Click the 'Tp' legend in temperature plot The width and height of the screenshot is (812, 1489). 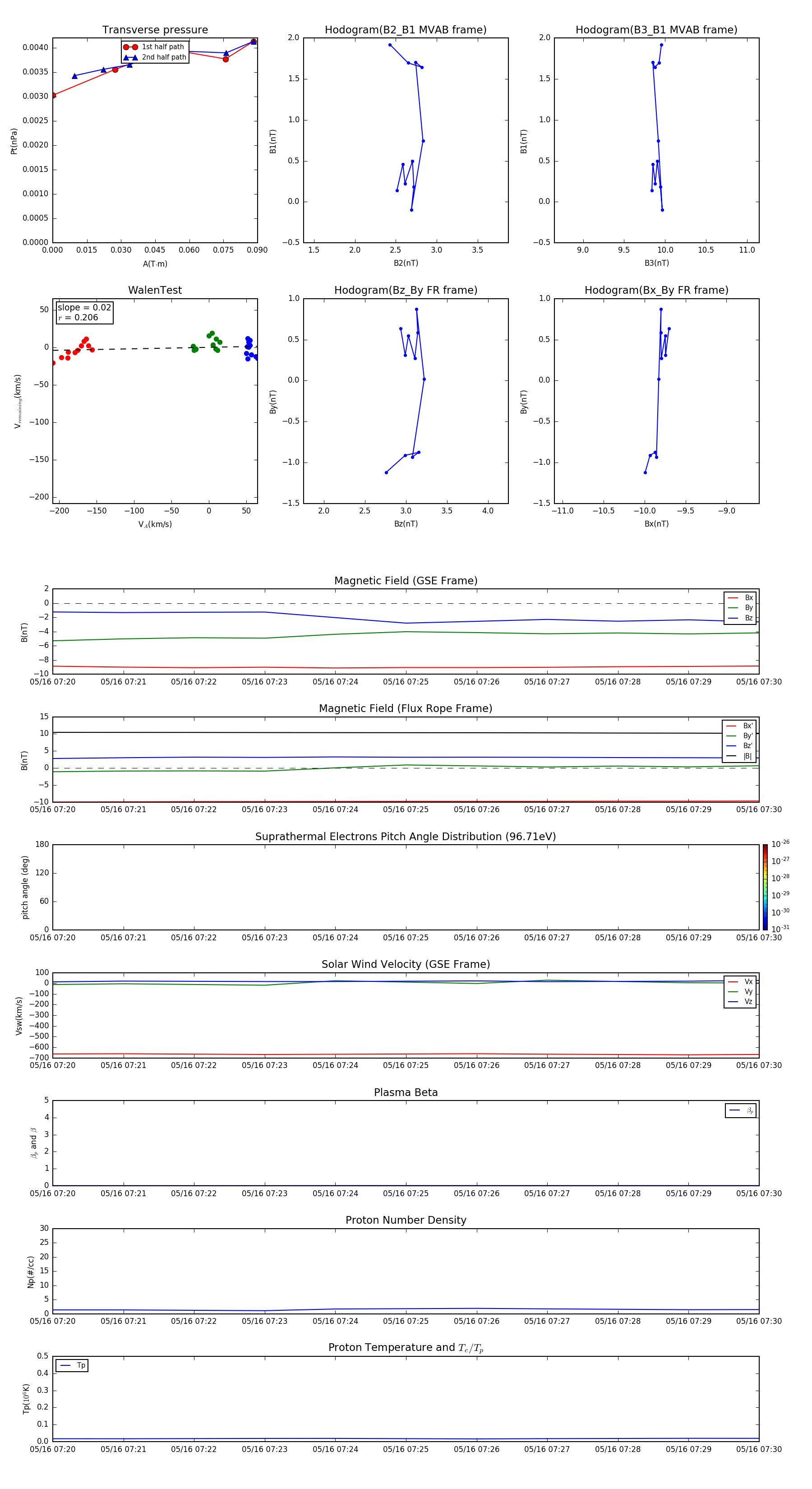click(72, 1365)
